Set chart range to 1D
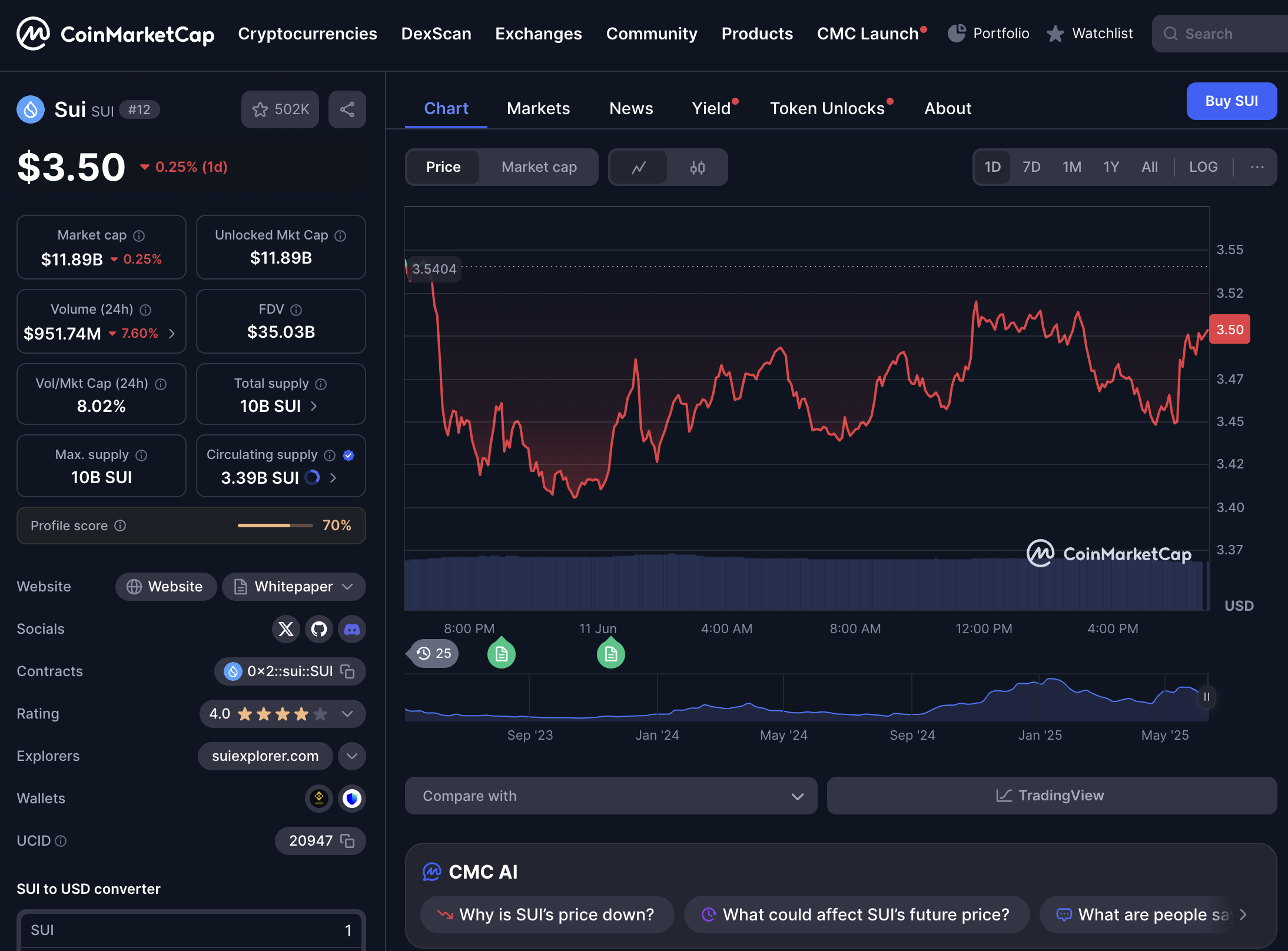 click(x=992, y=167)
